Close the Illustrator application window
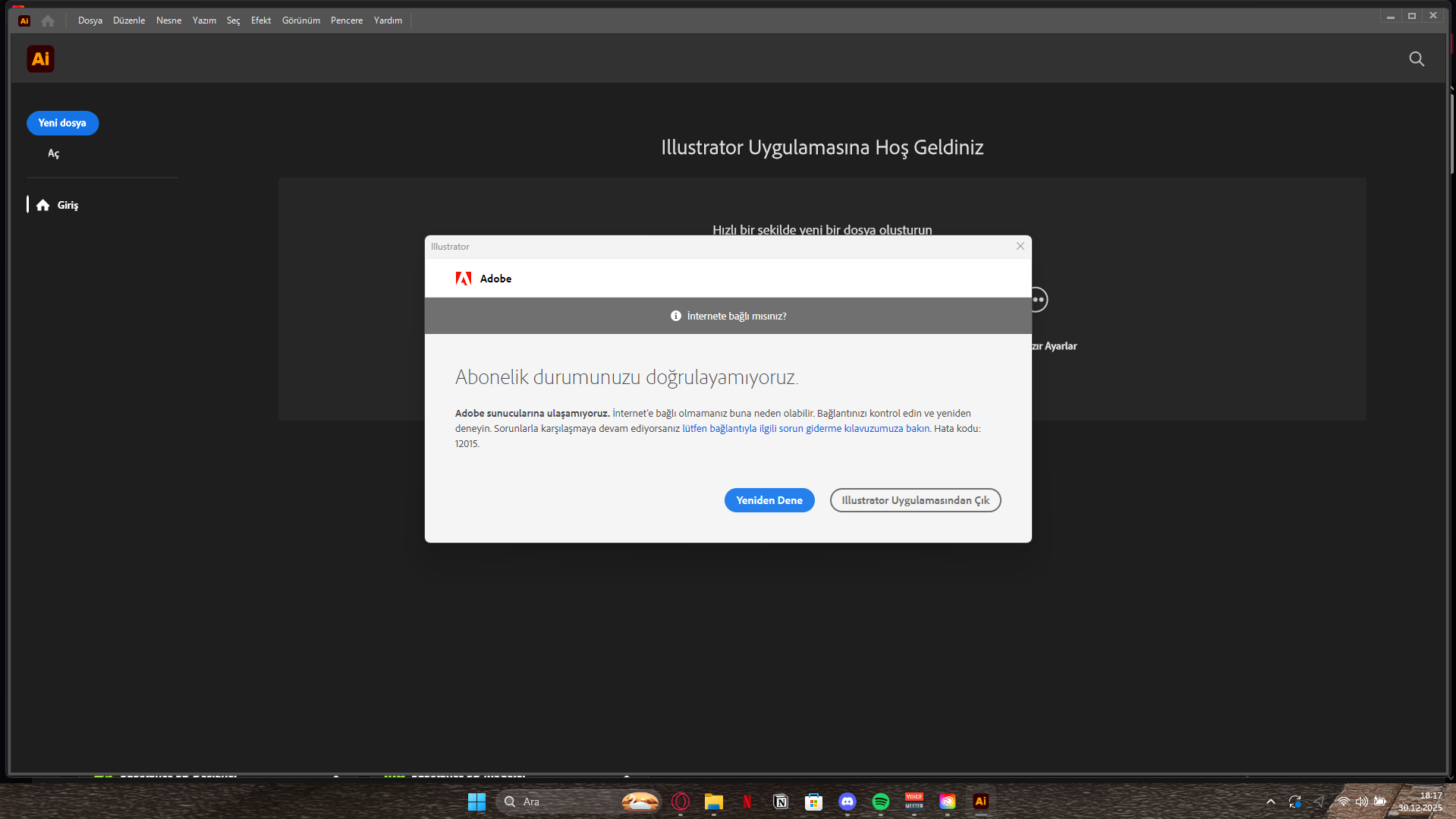Screen dimensions: 1456x819 (x=1433, y=16)
